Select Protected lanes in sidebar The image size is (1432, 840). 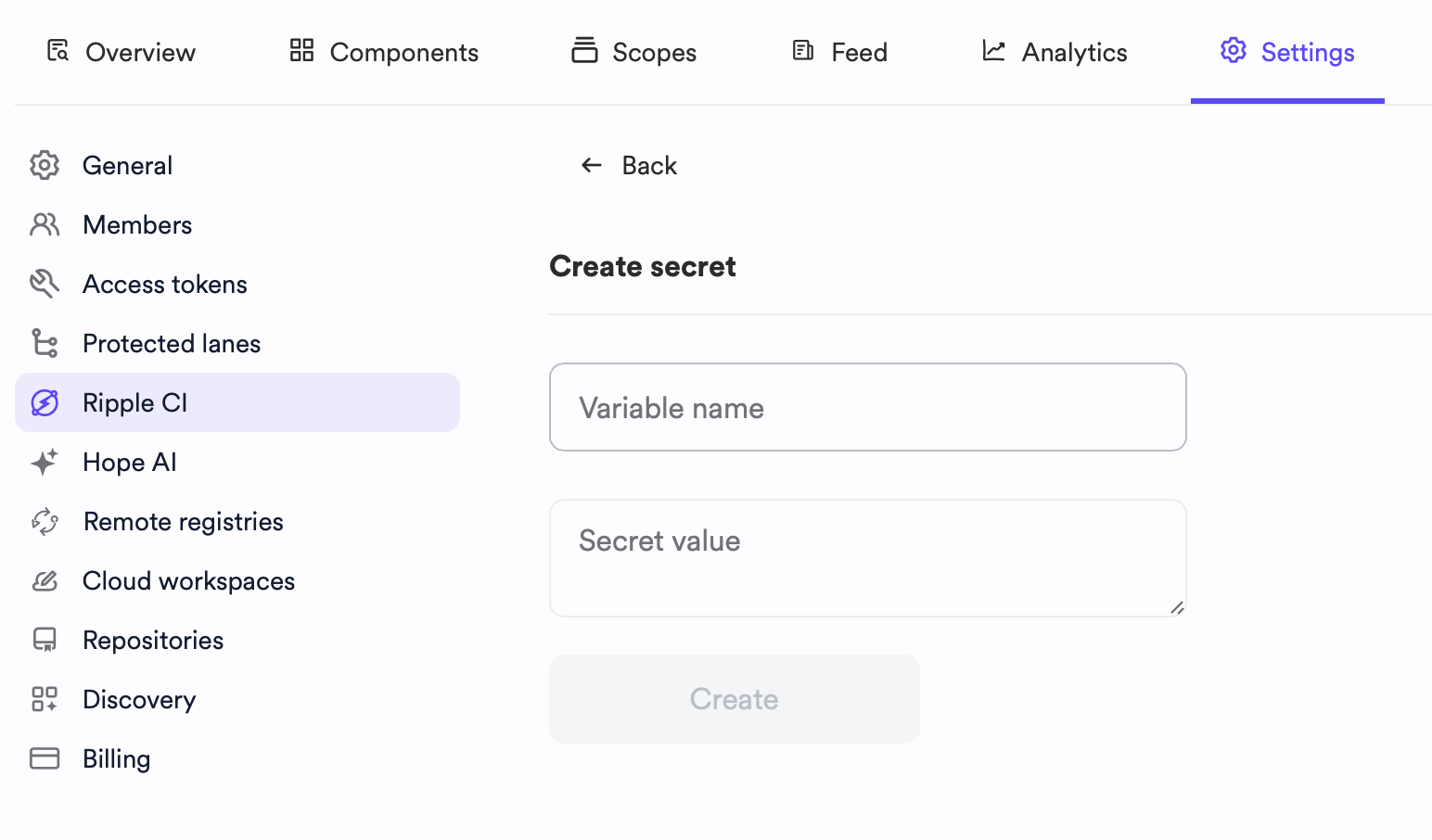click(x=237, y=343)
